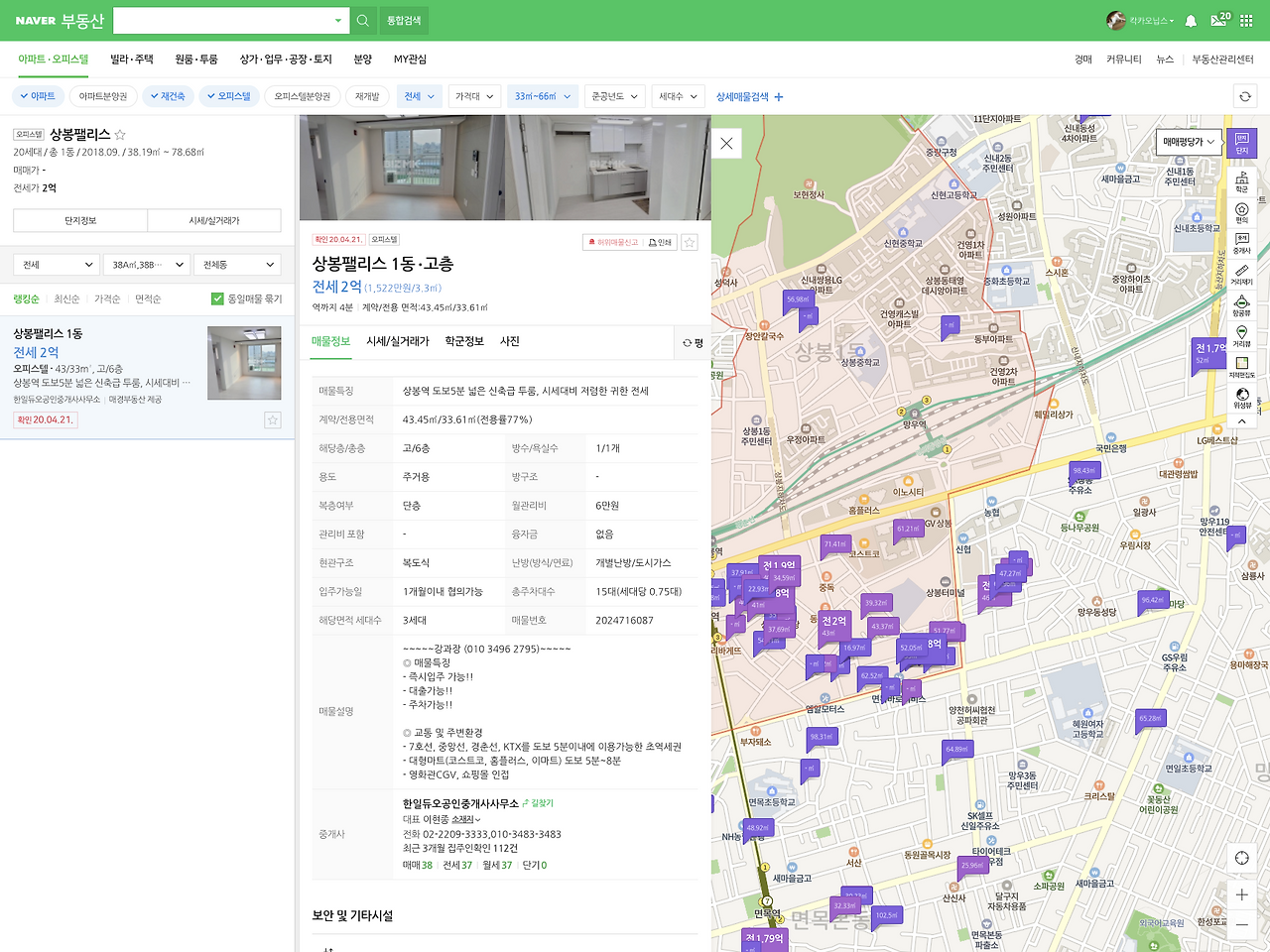The width and height of the screenshot is (1270, 952).
Task: Uncheck the 동일매물 묶기 checkbox
Action: (x=217, y=298)
